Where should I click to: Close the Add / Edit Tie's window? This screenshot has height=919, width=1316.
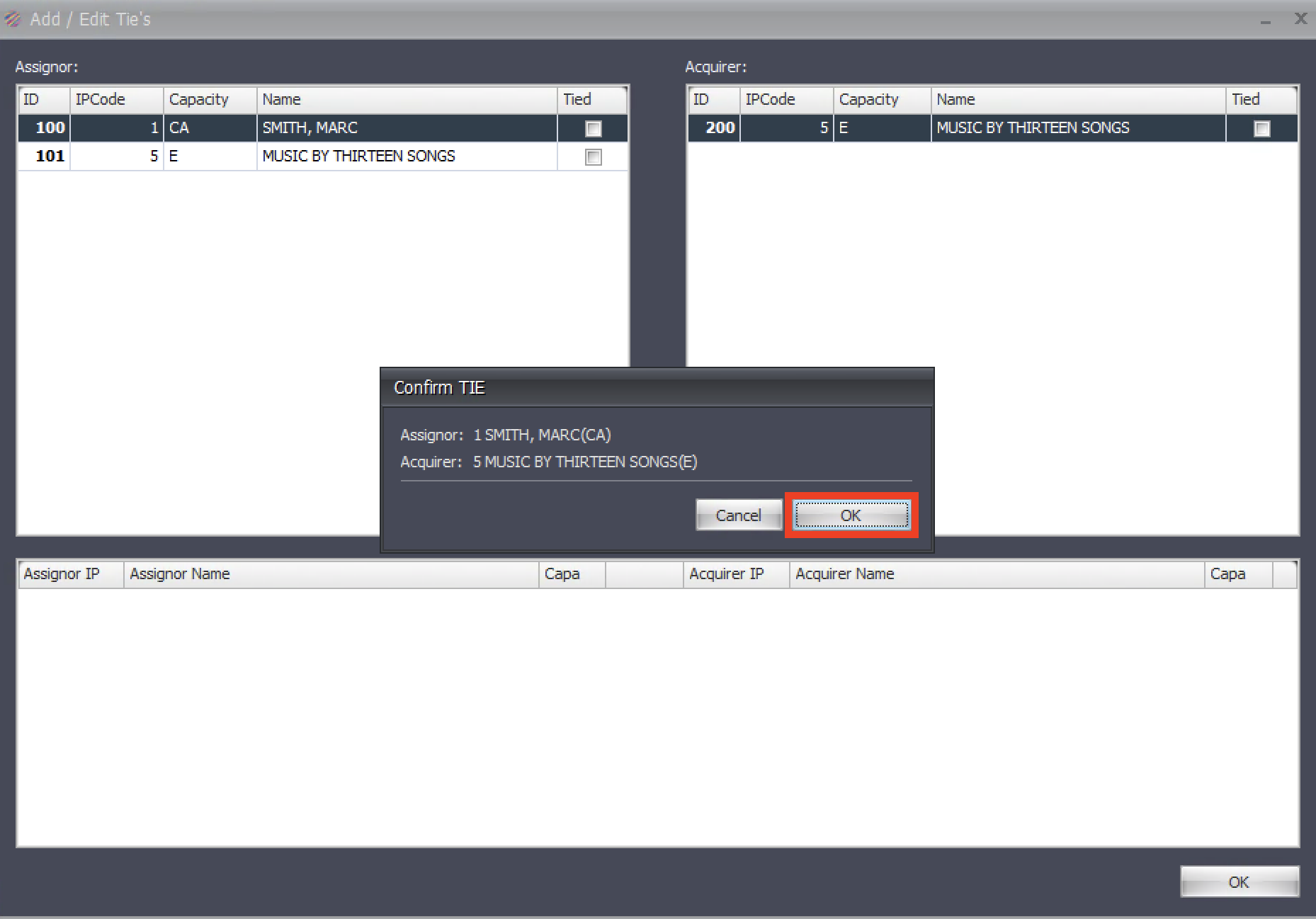(x=1300, y=19)
